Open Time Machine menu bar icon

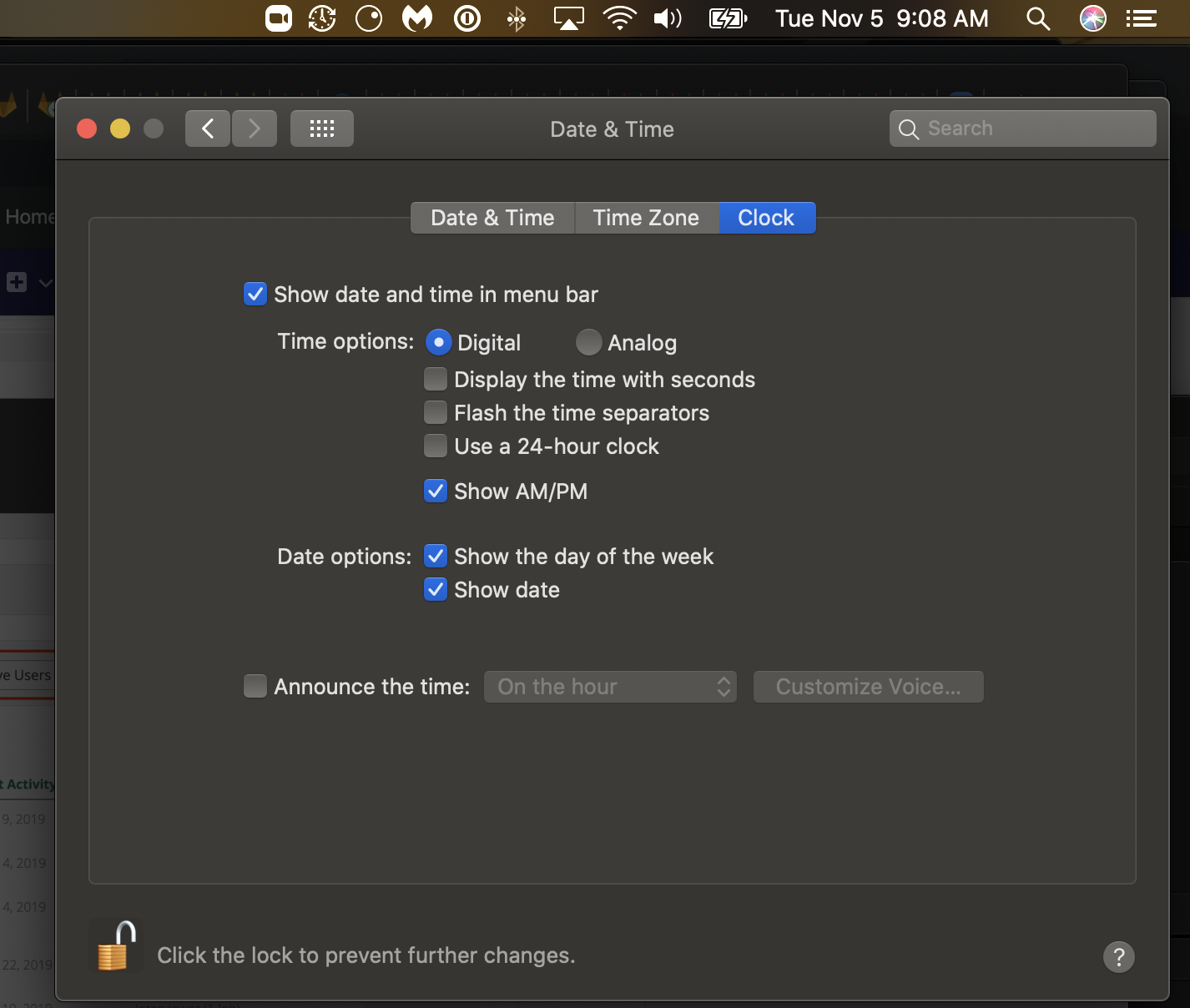322,18
